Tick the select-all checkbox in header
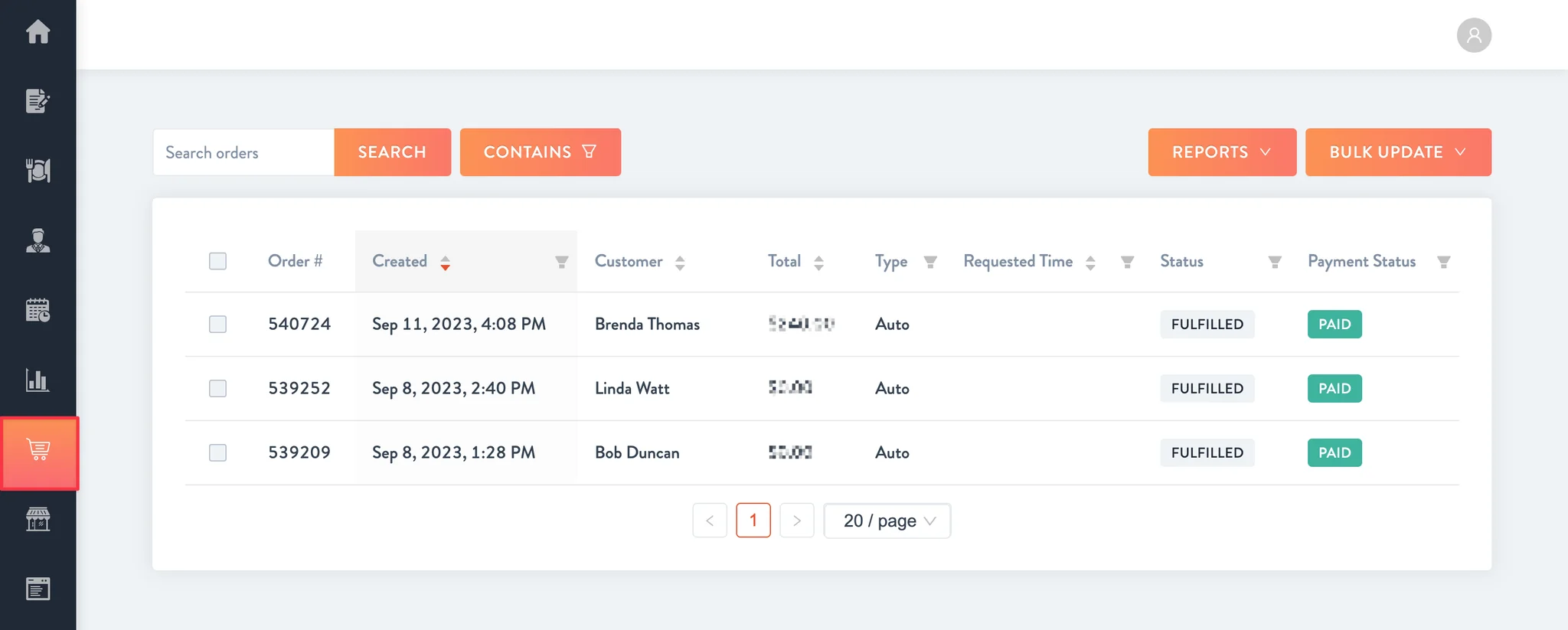 (x=217, y=261)
